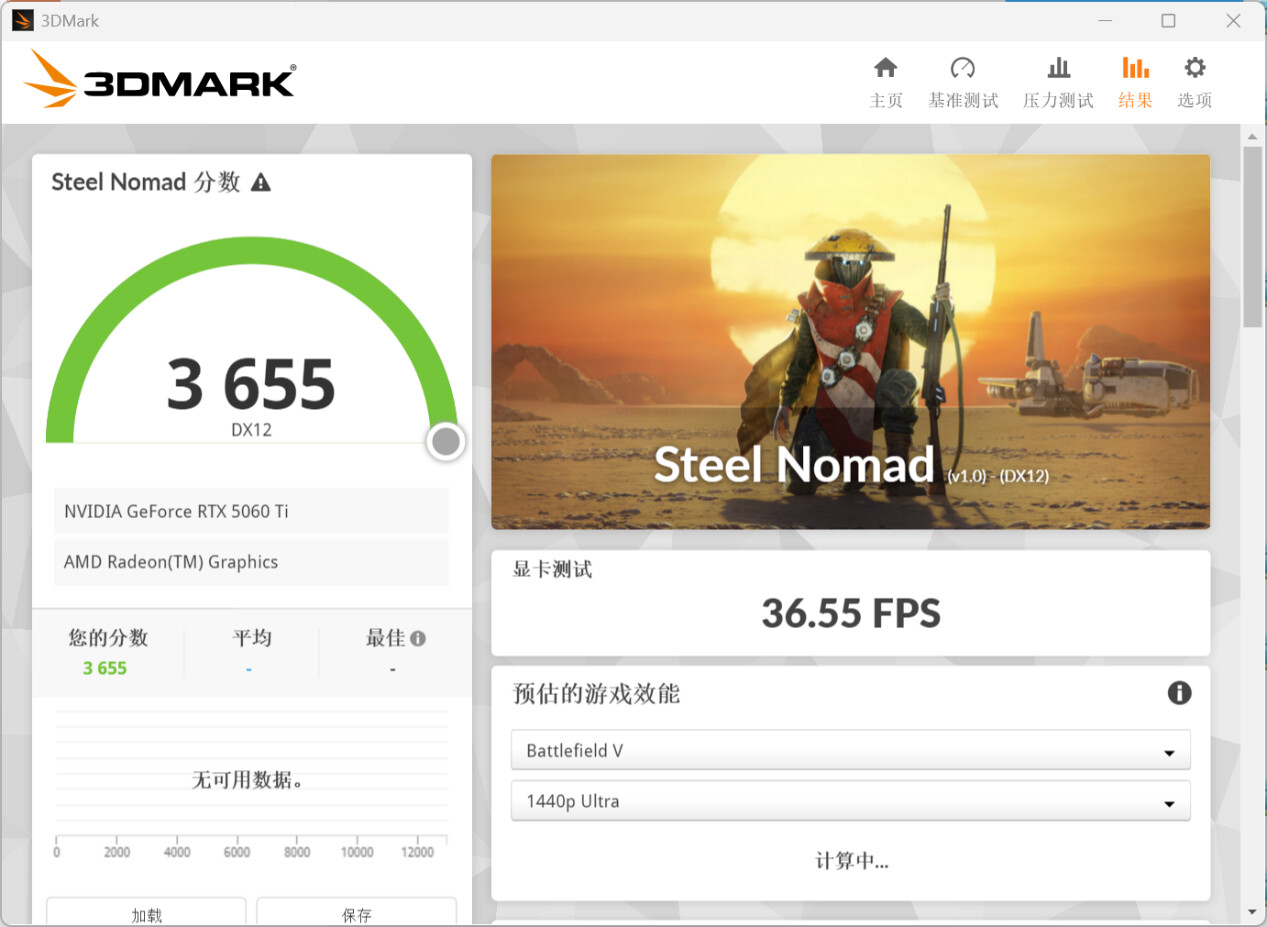Click the 3 655 score under 您的分数
The height and width of the screenshot is (927, 1267).
pyautogui.click(x=105, y=668)
